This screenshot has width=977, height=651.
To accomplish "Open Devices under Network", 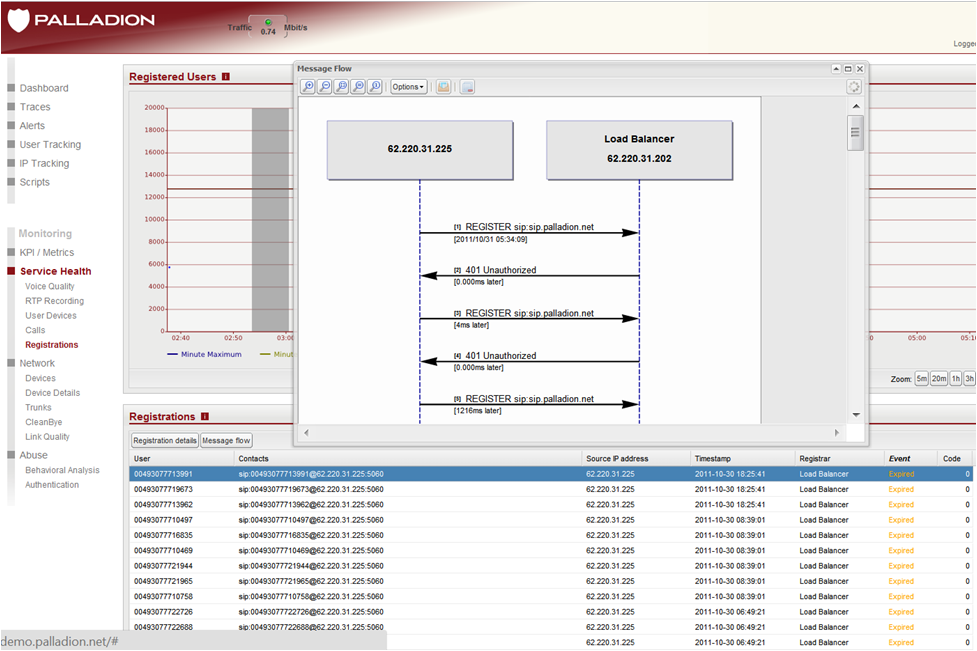I will 41,378.
